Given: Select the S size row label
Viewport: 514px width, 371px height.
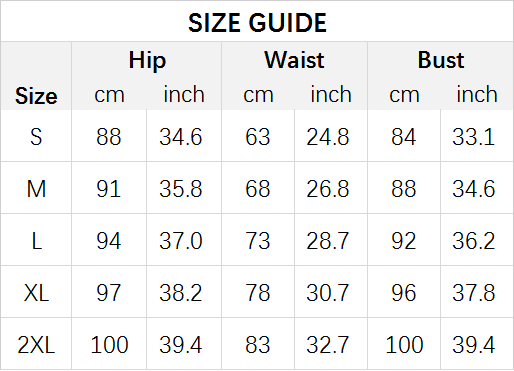Looking at the screenshot, I should [x=36, y=137].
